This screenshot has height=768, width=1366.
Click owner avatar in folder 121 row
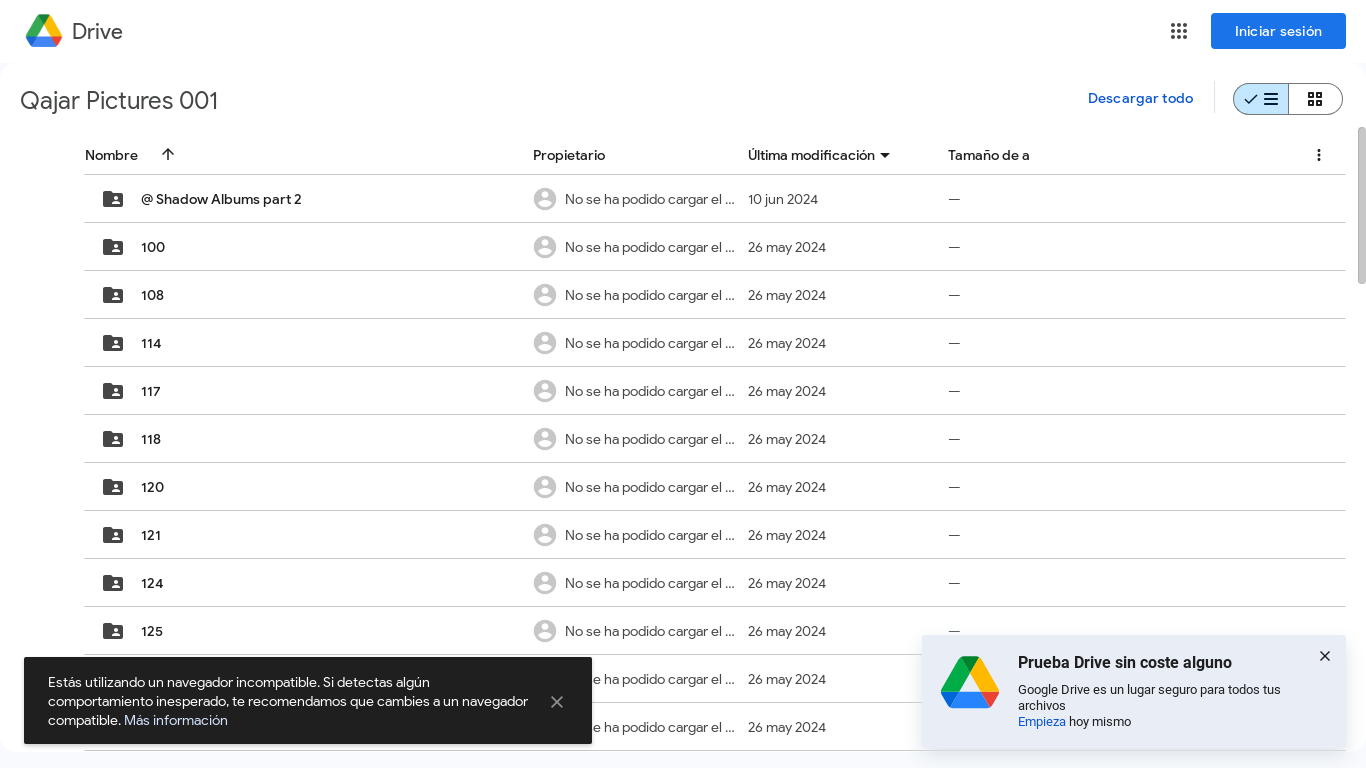(545, 535)
